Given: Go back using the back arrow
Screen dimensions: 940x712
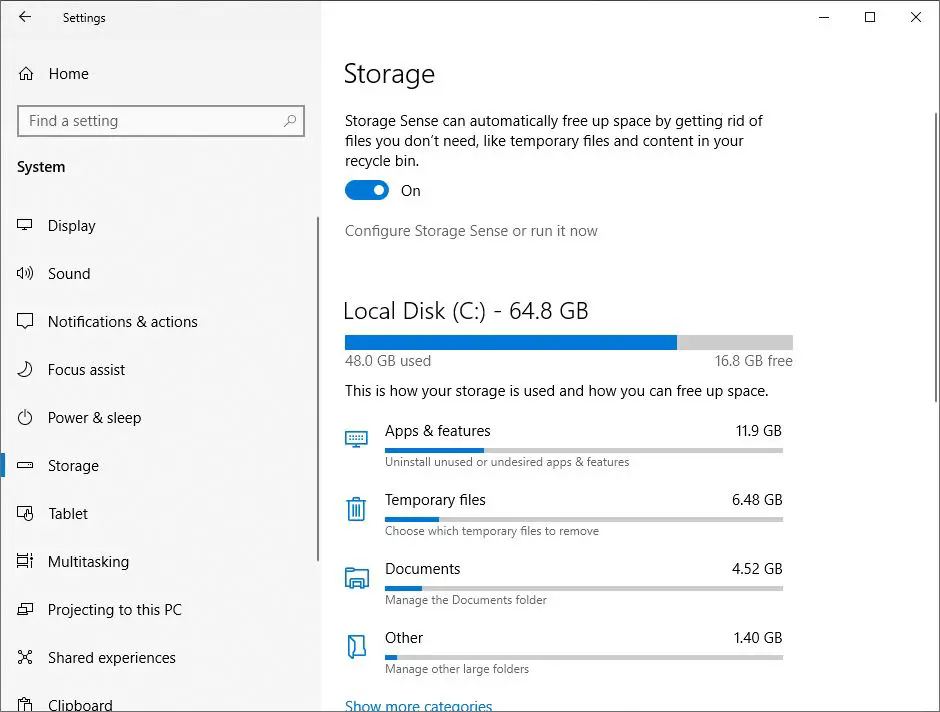Looking at the screenshot, I should pyautogui.click(x=25, y=17).
